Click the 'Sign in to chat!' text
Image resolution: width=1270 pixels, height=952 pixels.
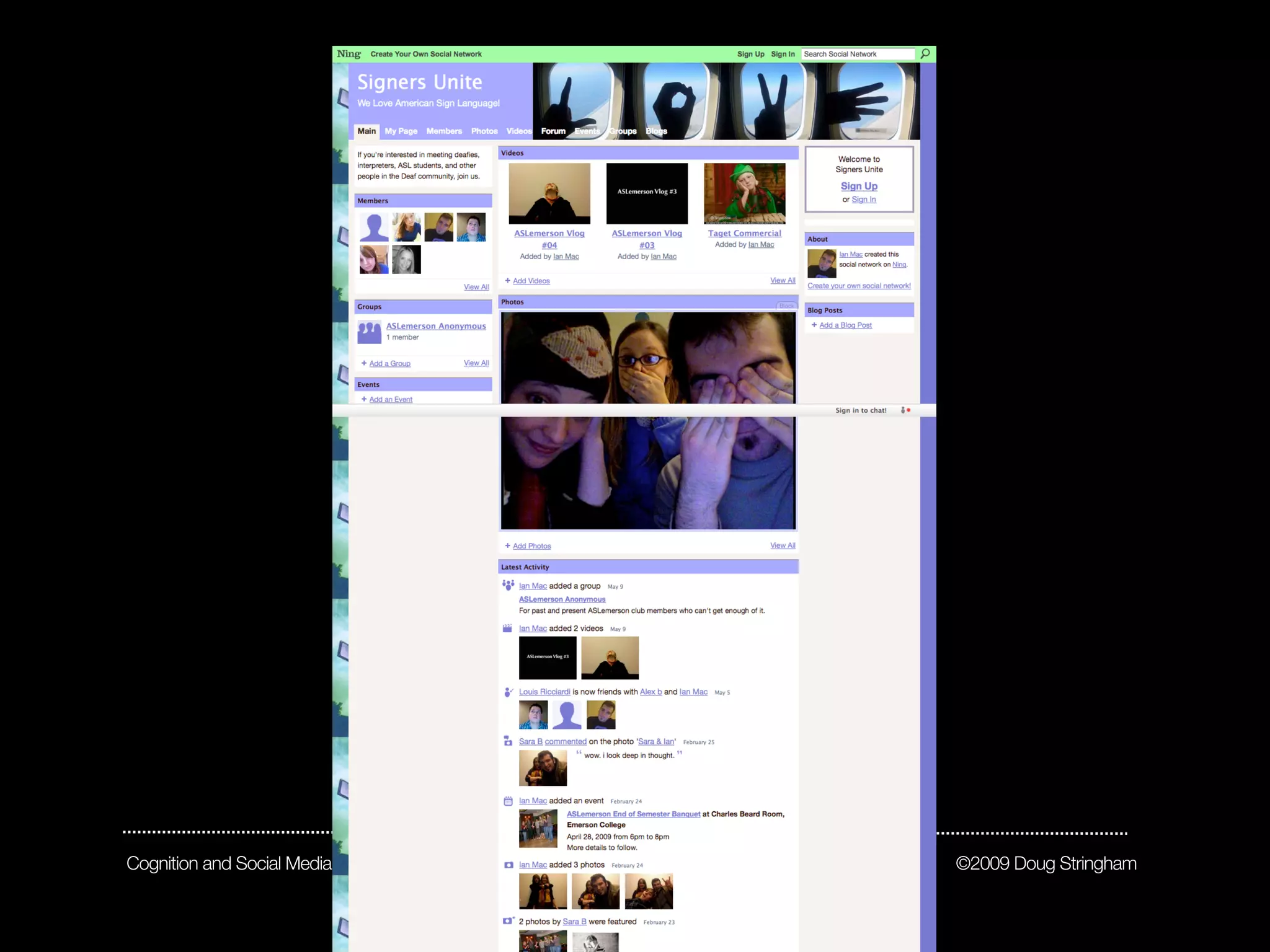[x=861, y=410]
